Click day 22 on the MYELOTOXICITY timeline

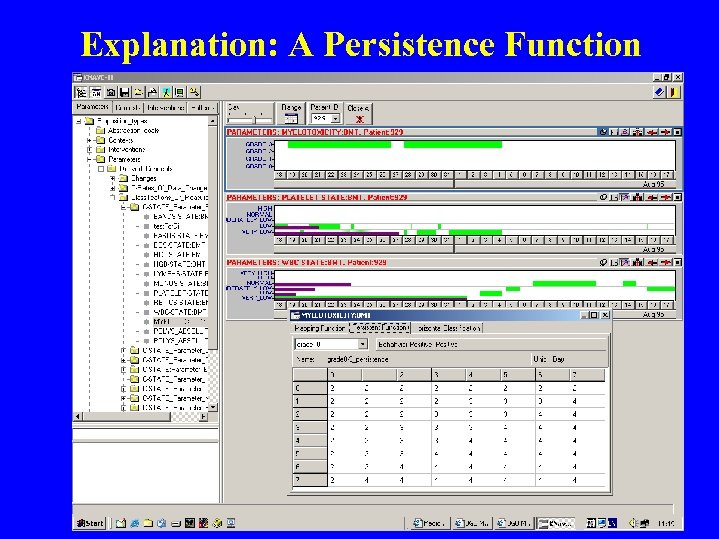tap(331, 175)
